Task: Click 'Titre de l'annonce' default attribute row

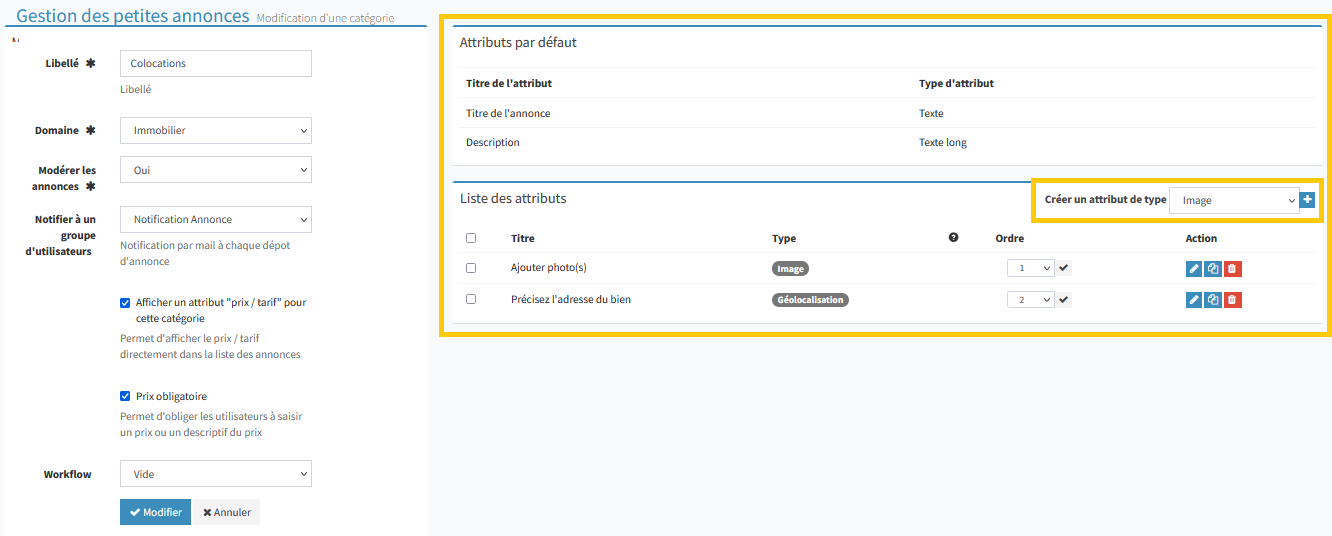Action: (885, 113)
